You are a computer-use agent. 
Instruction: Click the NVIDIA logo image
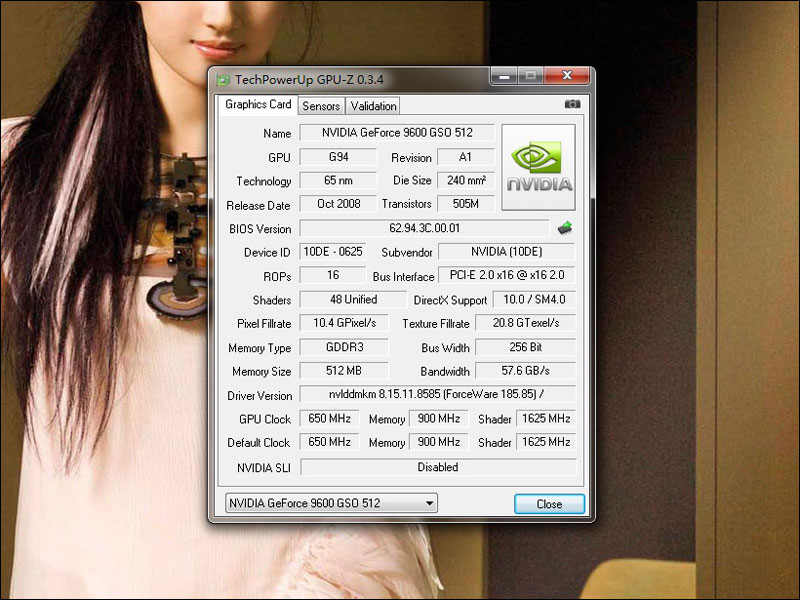point(539,167)
